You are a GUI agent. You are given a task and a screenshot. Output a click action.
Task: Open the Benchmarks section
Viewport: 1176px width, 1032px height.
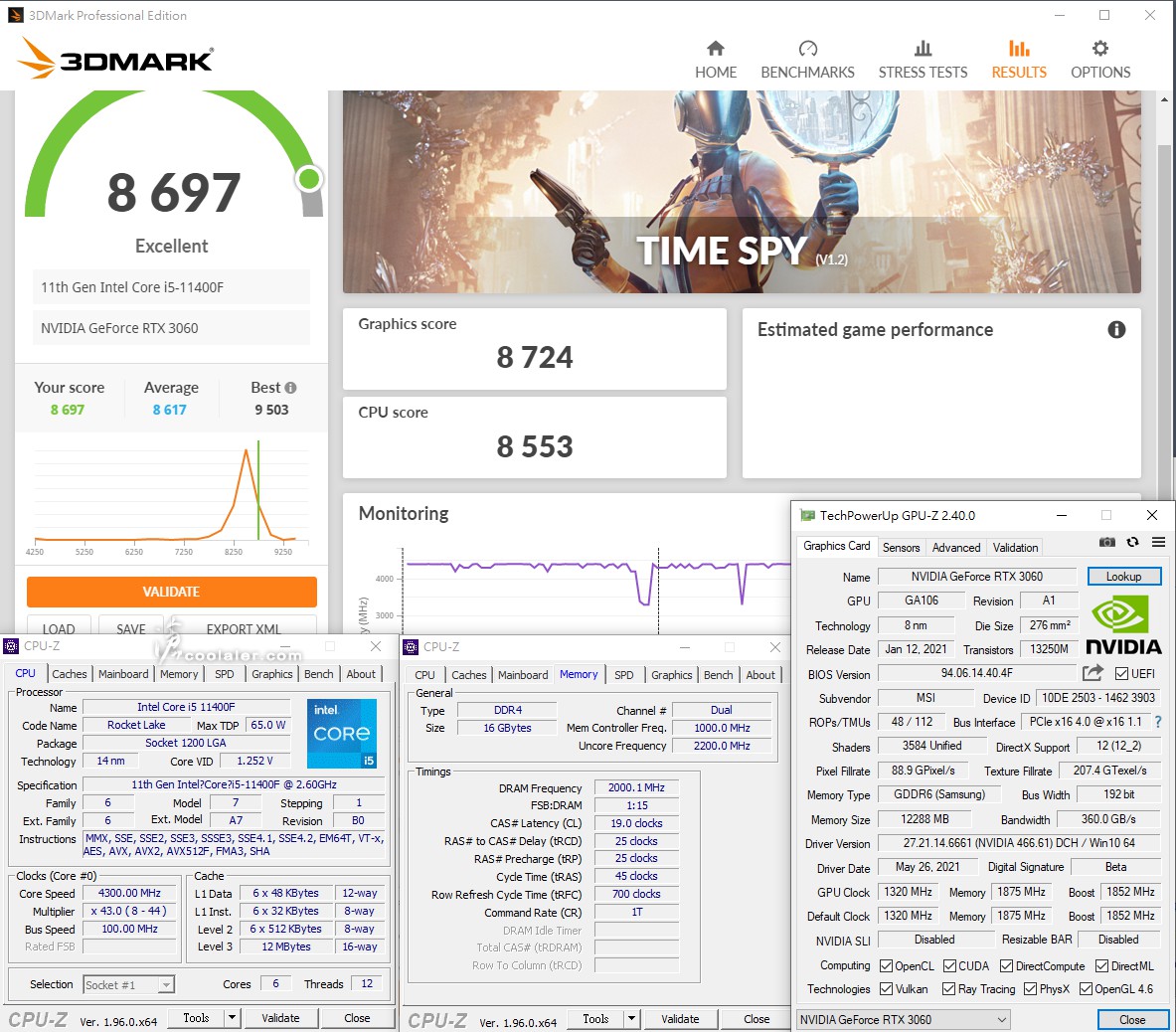808,60
